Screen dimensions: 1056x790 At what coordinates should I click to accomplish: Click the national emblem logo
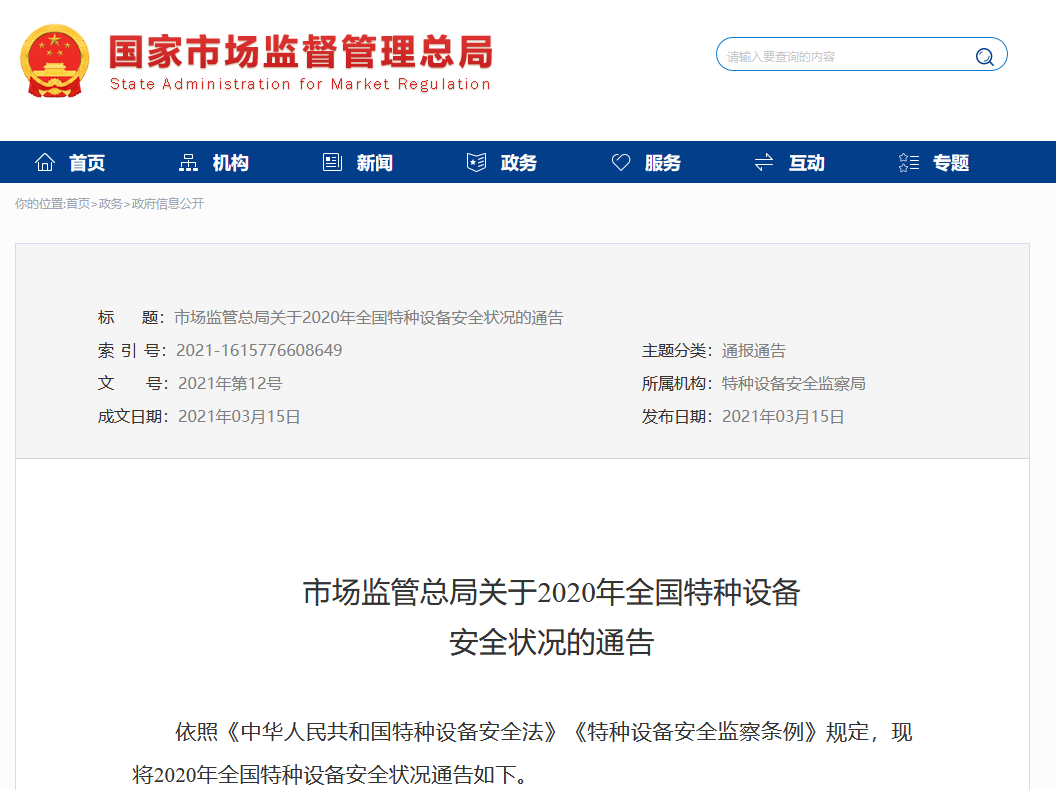[x=54, y=60]
